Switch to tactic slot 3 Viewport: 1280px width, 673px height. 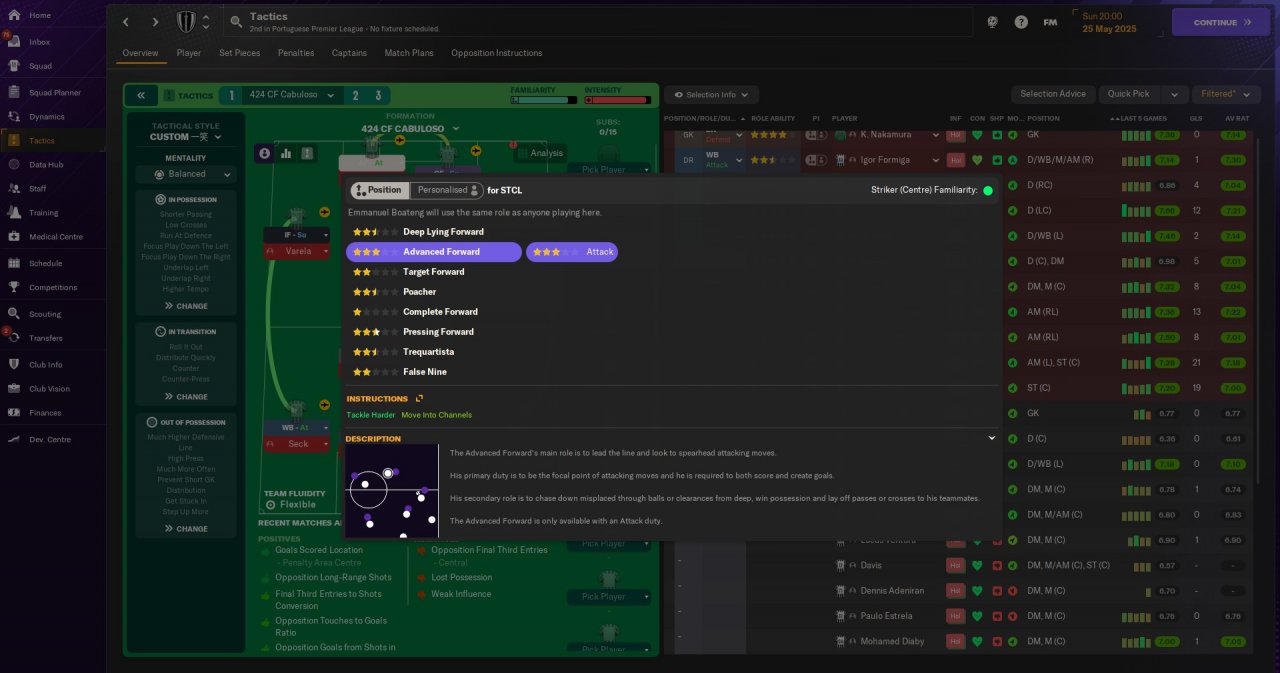click(x=378, y=95)
